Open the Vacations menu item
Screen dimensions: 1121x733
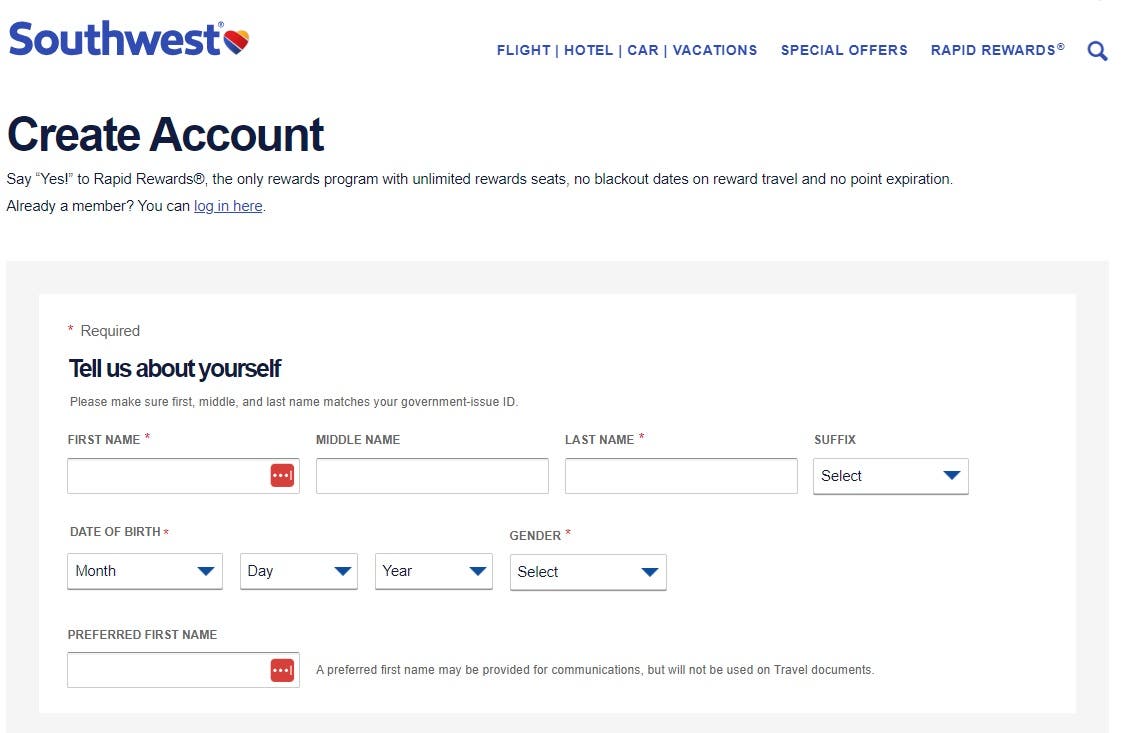click(x=715, y=50)
